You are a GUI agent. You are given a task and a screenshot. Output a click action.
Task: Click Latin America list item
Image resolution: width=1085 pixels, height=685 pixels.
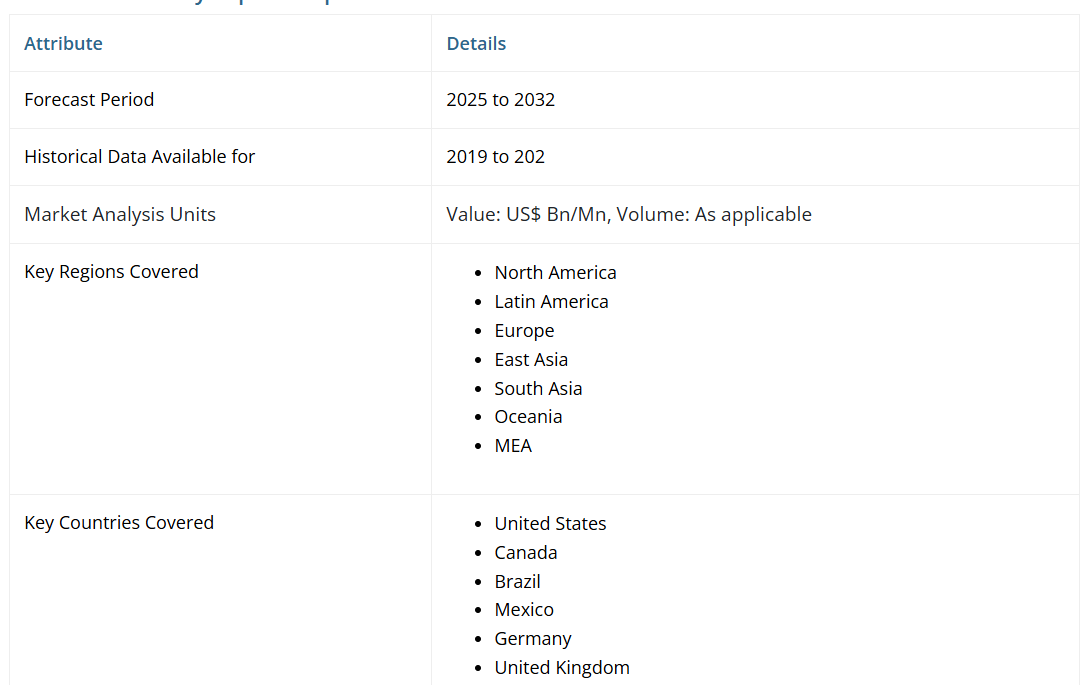(x=551, y=302)
